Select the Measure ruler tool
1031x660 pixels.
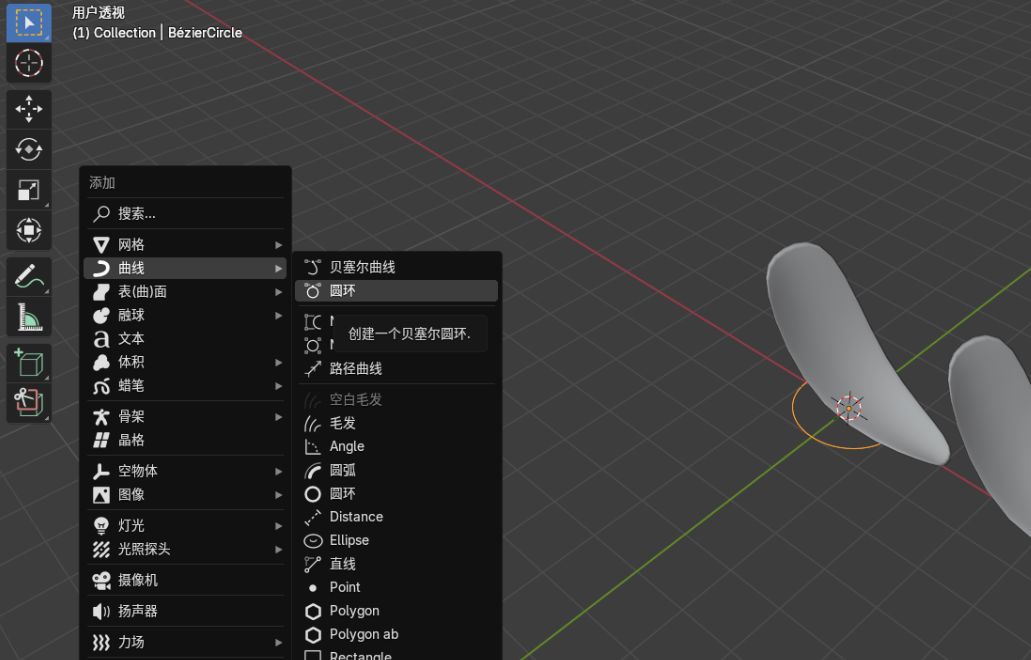(29, 318)
